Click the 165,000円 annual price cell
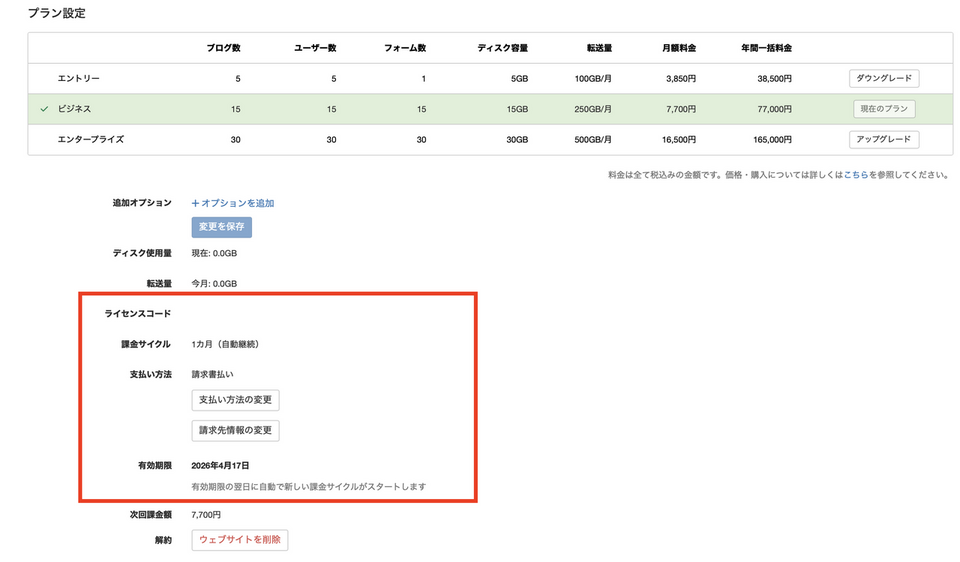 click(770, 139)
